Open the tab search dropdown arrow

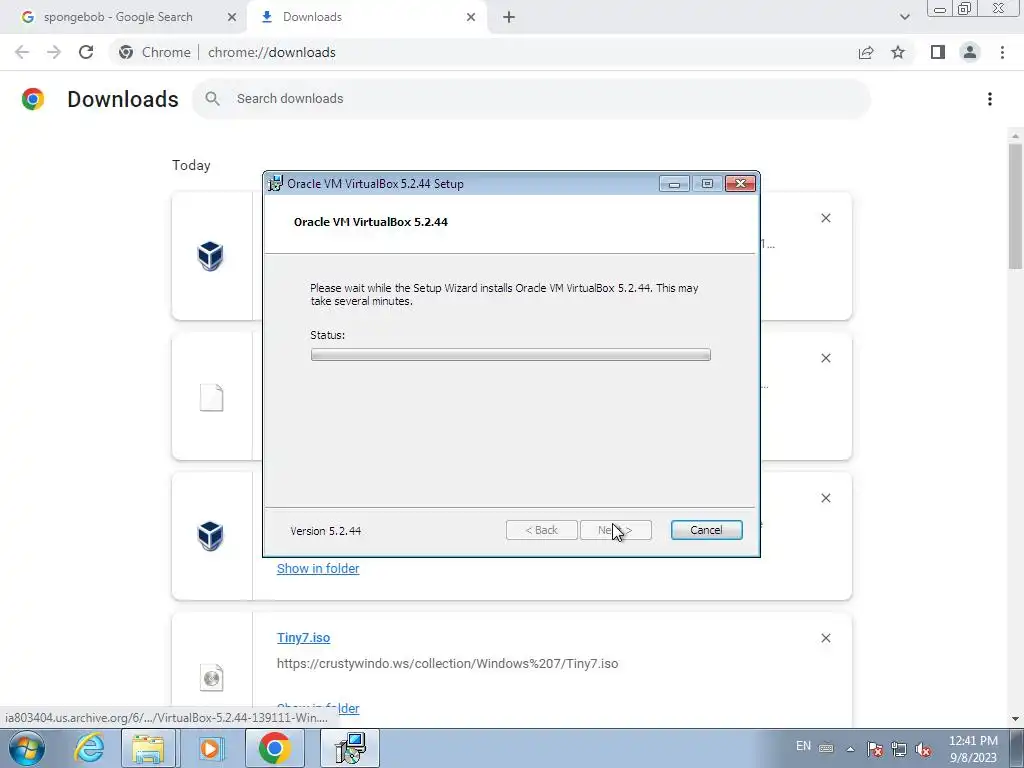tap(904, 17)
